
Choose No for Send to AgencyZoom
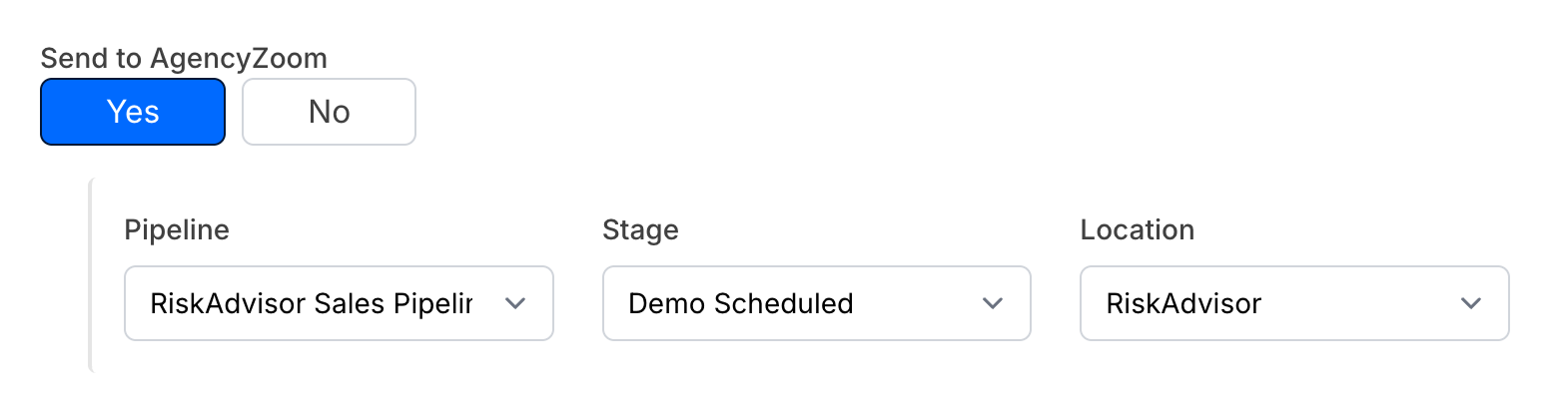[329, 112]
